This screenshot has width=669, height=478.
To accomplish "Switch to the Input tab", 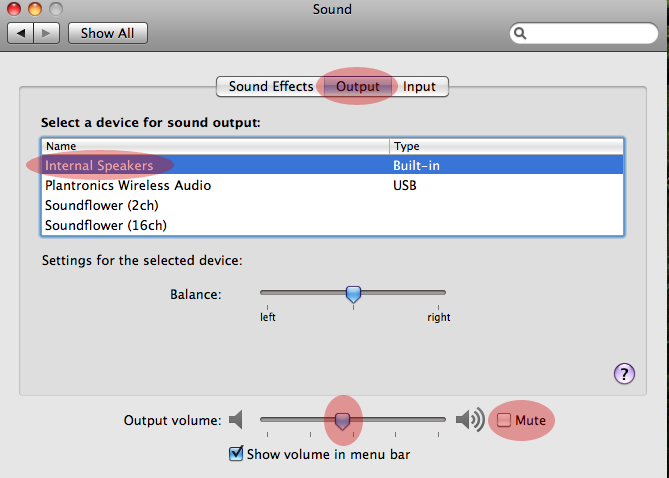I will [419, 87].
